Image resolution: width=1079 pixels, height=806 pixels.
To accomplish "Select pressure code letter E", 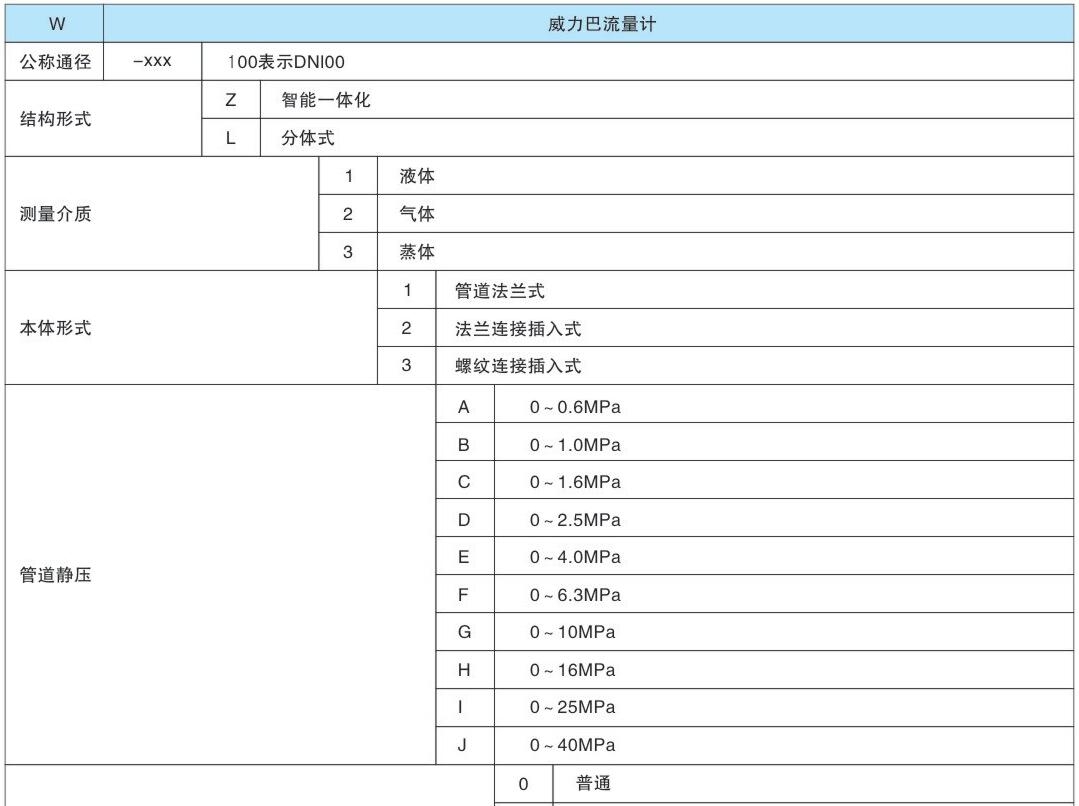I will (x=464, y=557).
